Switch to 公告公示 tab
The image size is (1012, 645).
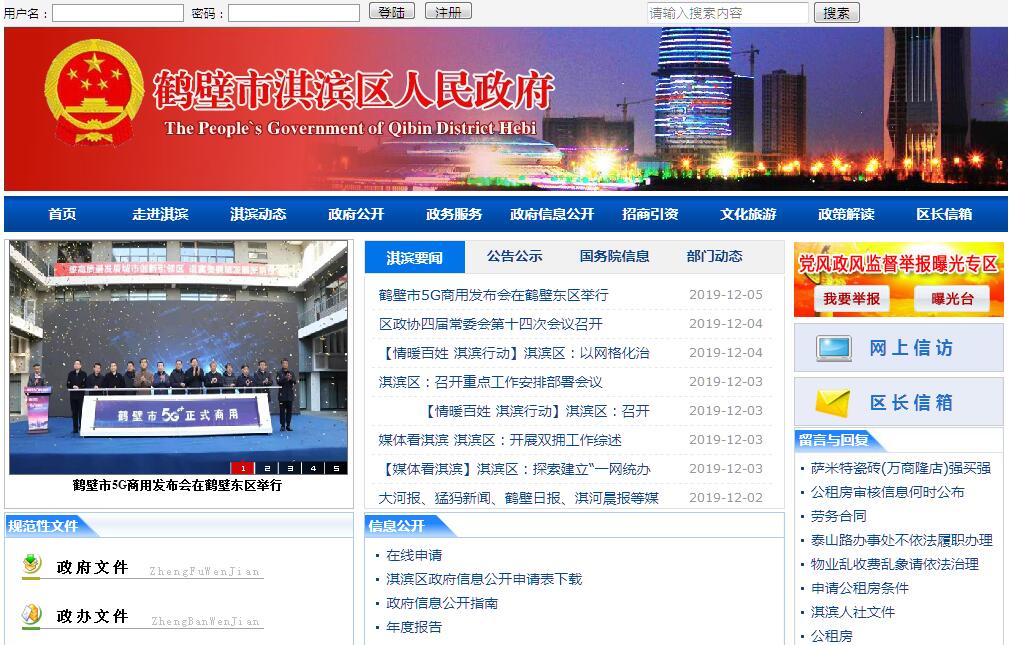(x=514, y=256)
